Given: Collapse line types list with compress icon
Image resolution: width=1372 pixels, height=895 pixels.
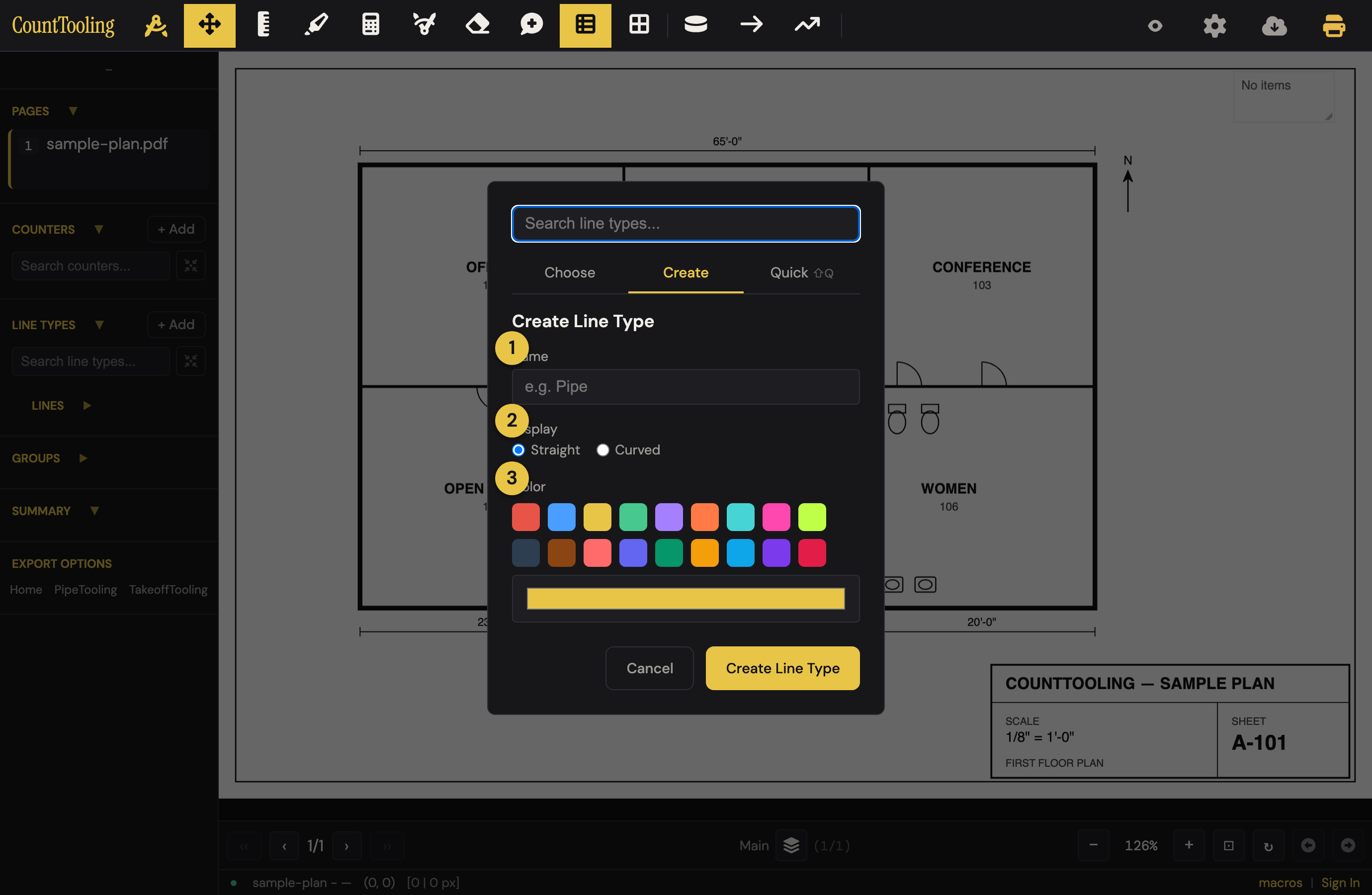Looking at the screenshot, I should click(x=191, y=361).
